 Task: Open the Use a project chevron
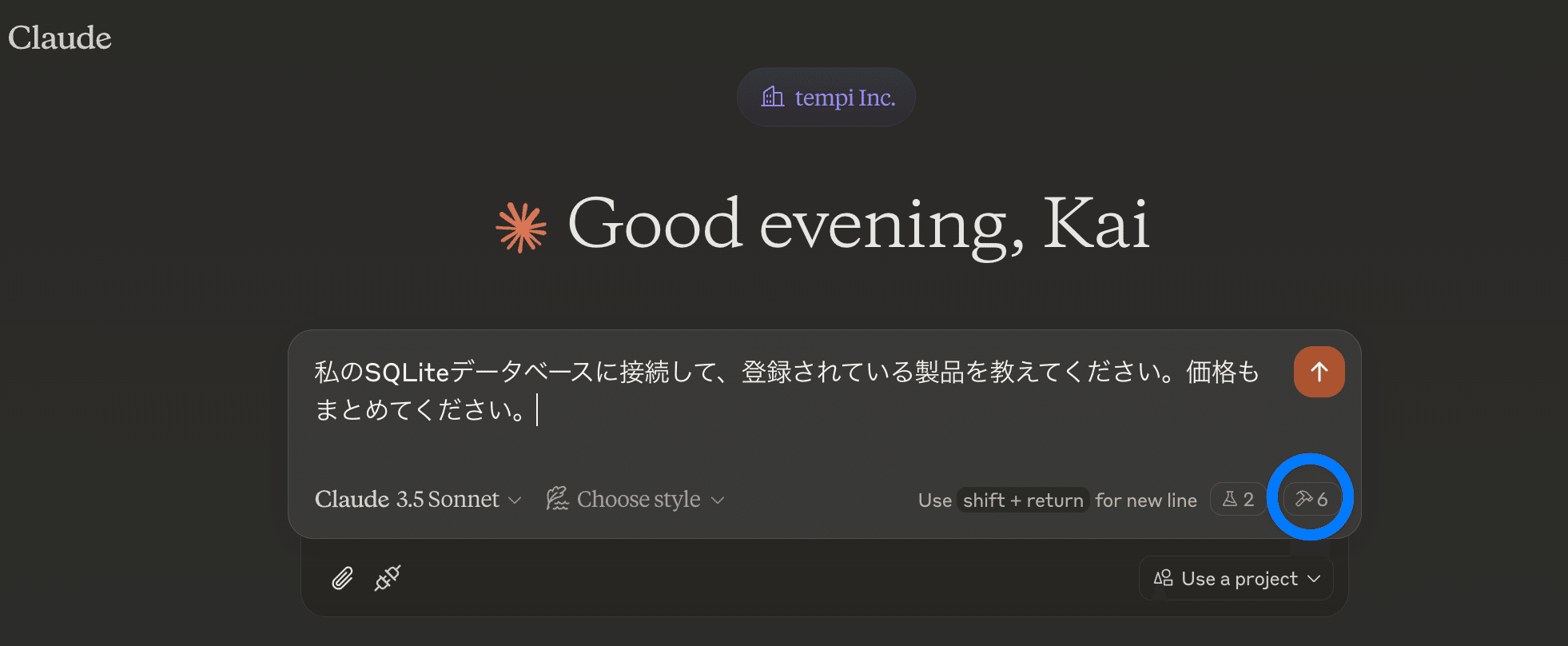1314,578
